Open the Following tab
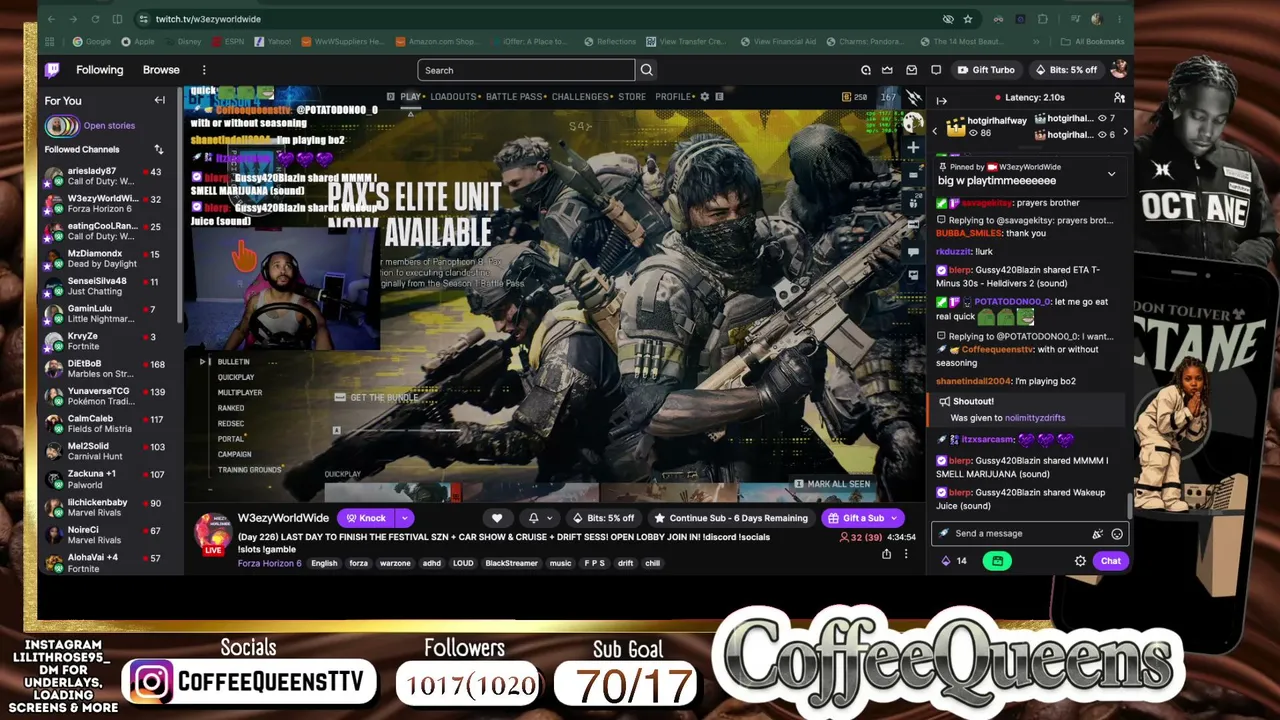The image size is (1280, 720). pyautogui.click(x=100, y=70)
